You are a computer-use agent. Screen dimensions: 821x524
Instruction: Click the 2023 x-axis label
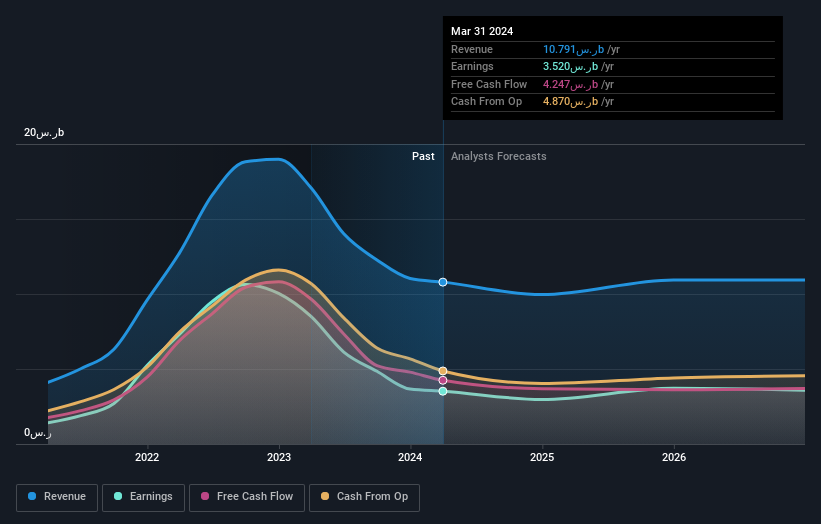[x=279, y=457]
